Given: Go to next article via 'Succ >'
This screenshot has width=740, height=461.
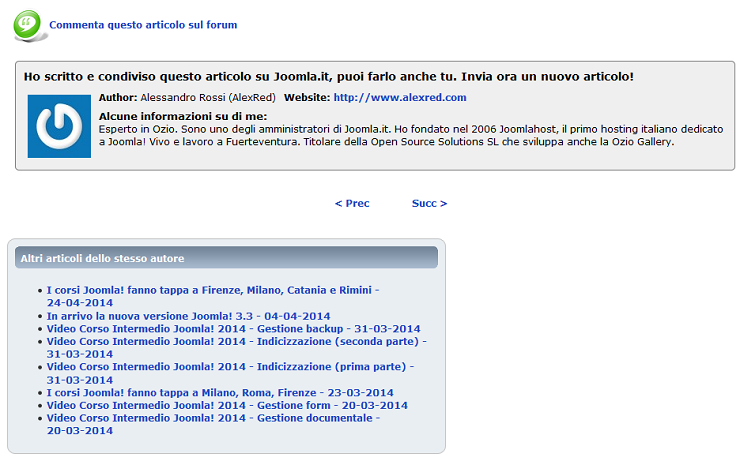Looking at the screenshot, I should click(429, 203).
